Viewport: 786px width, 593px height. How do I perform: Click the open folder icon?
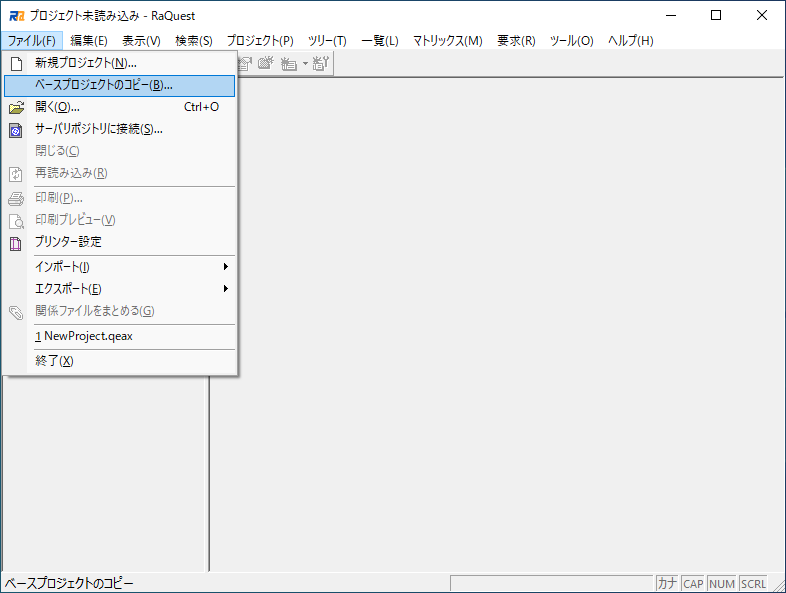(x=16, y=107)
